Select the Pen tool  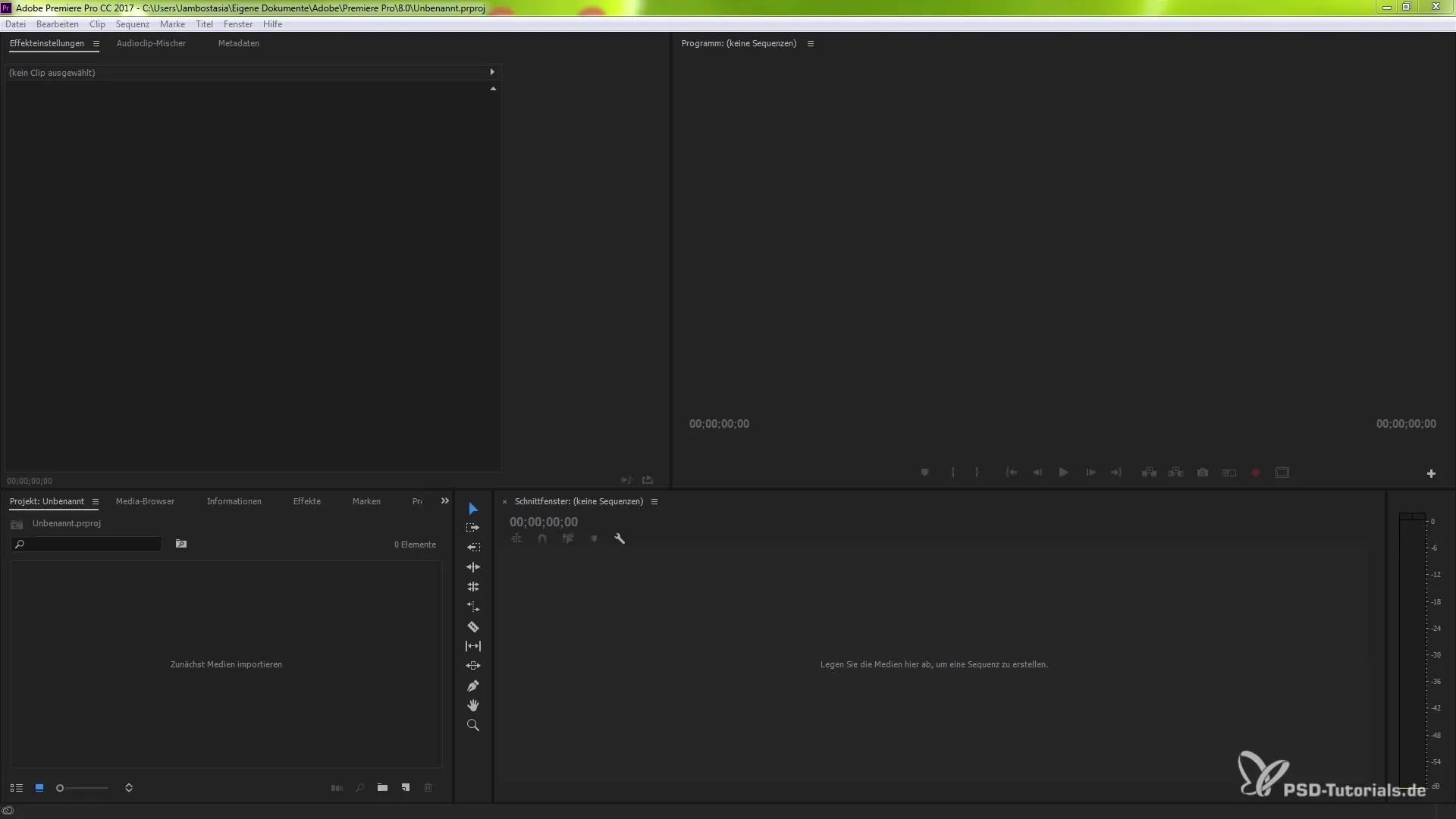point(473,686)
